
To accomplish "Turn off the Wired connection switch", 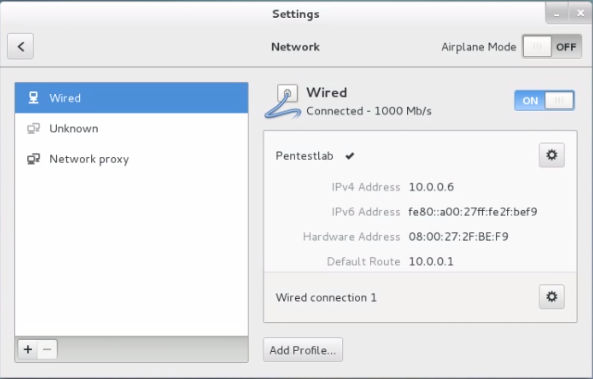I will pyautogui.click(x=544, y=101).
